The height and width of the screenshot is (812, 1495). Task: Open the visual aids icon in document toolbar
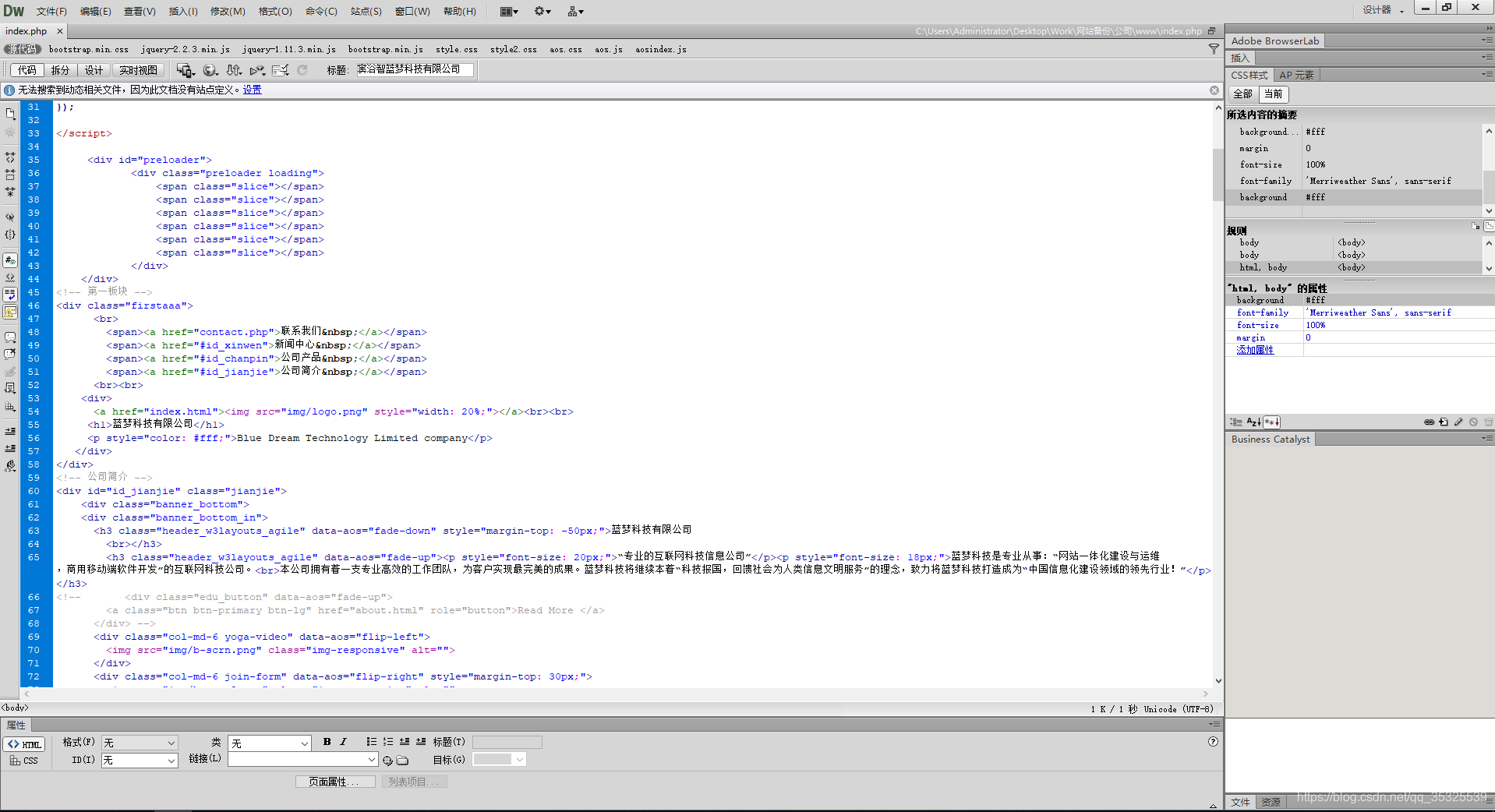coord(281,70)
